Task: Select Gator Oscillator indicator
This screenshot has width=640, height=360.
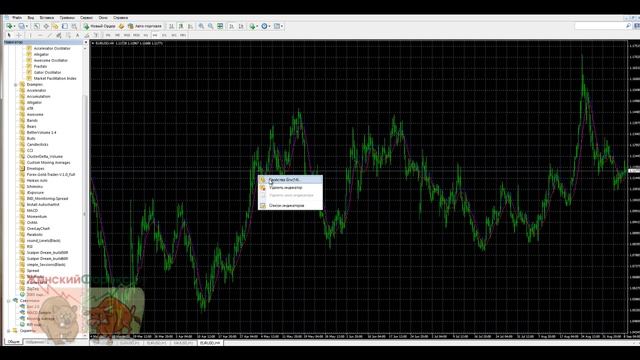Action: [47, 72]
